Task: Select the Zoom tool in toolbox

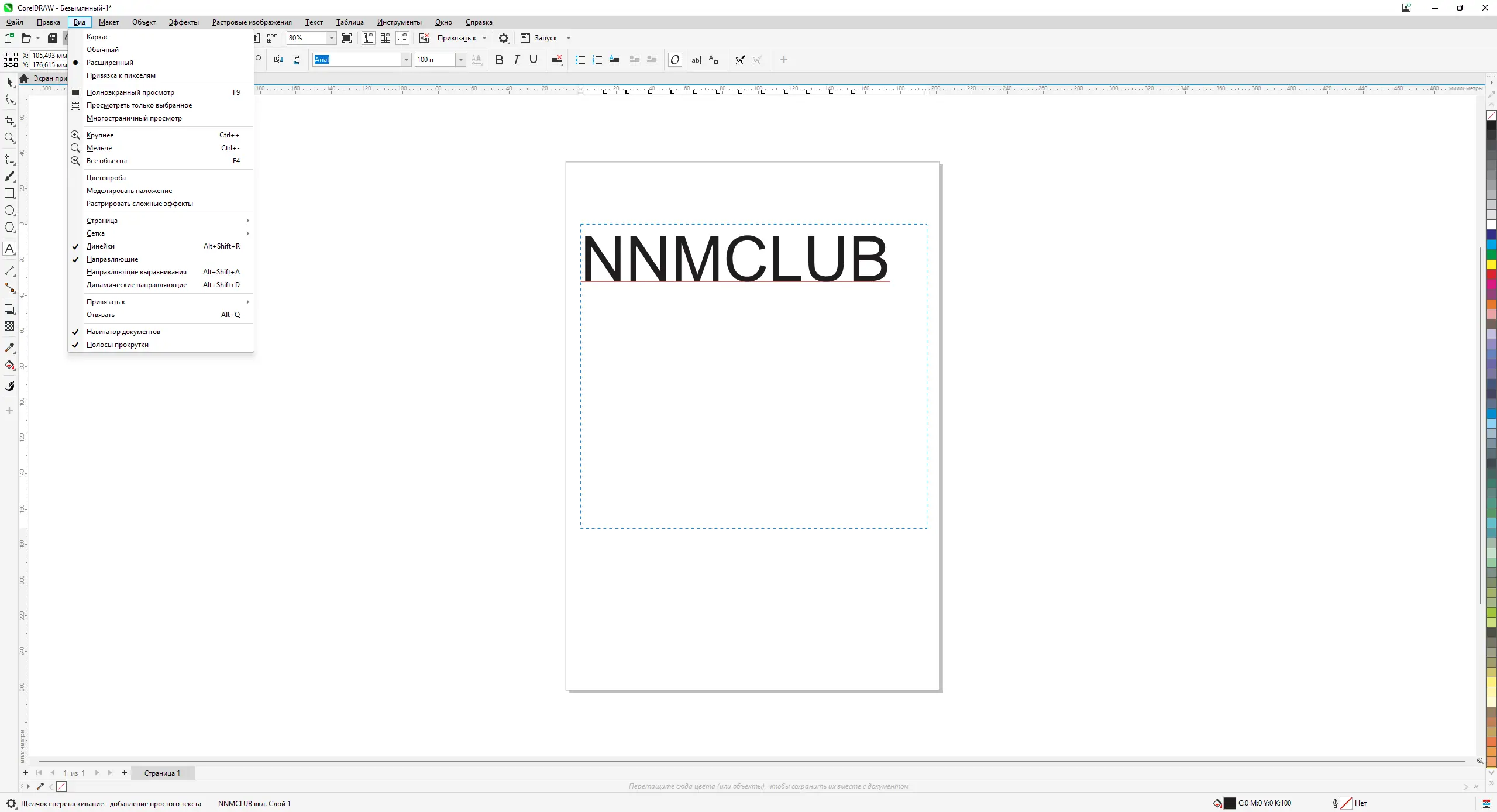Action: pos(9,138)
